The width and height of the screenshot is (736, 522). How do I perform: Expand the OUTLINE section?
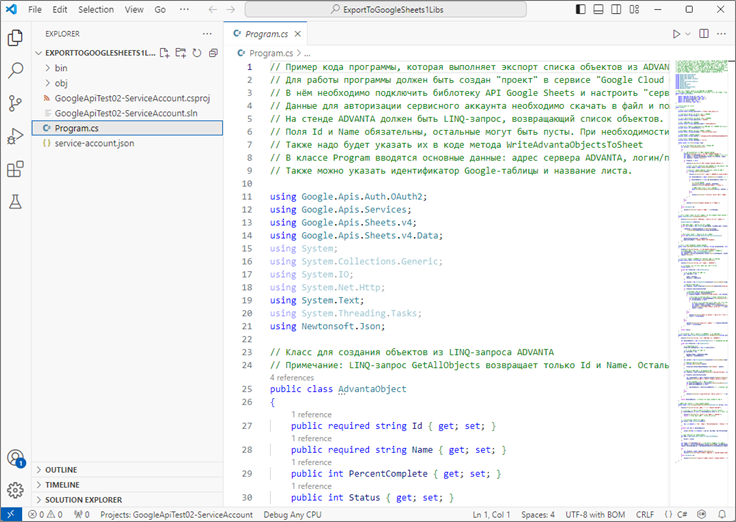tap(127, 470)
